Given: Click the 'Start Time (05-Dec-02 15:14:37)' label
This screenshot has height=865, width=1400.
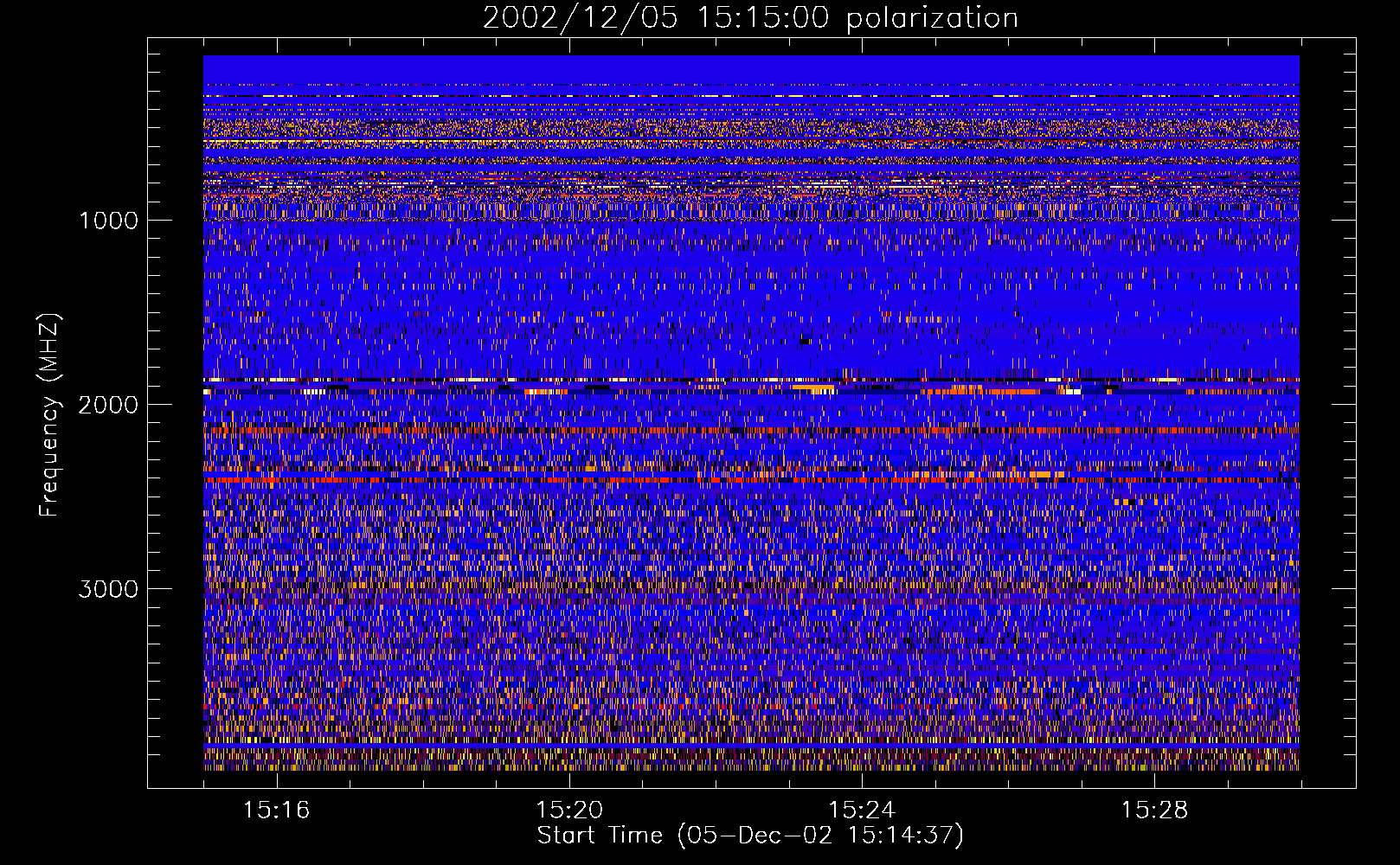Looking at the screenshot, I should 750,836.
